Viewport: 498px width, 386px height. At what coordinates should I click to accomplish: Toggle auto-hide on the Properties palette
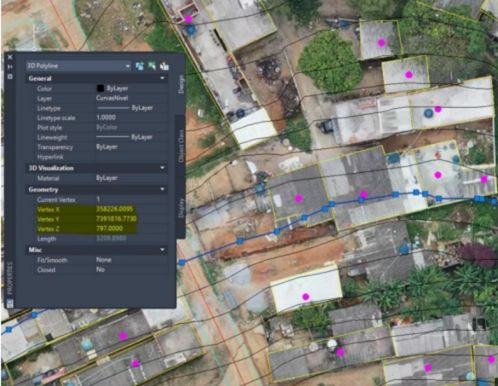click(x=10, y=67)
